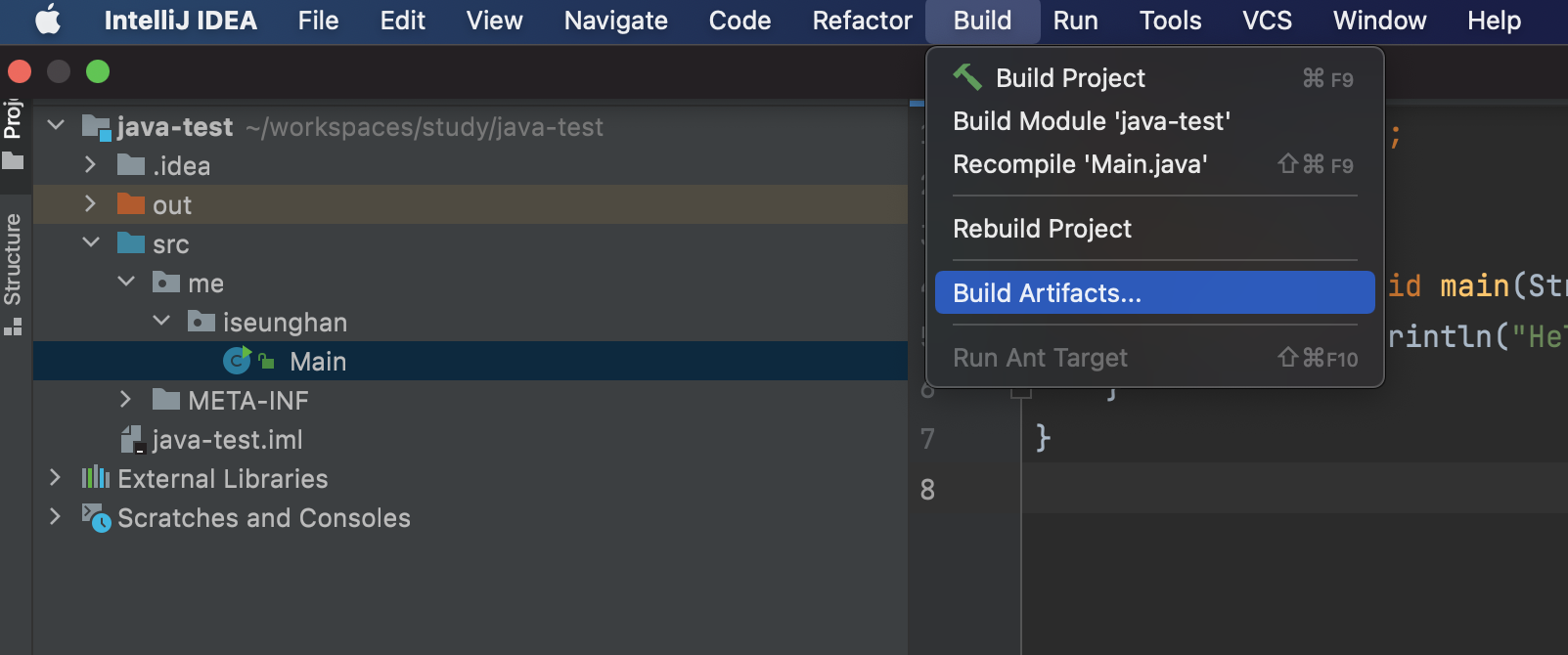The image size is (1568, 655).
Task: Open the Apple menu
Action: (48, 20)
